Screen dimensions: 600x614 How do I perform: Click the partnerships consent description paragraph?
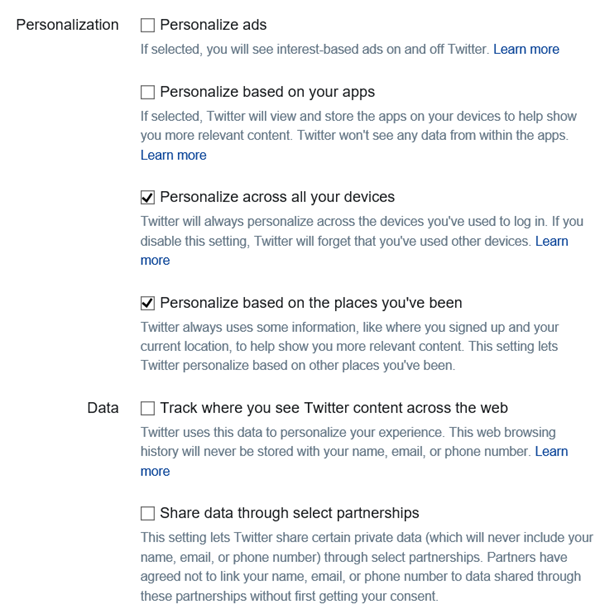[x=367, y=567]
